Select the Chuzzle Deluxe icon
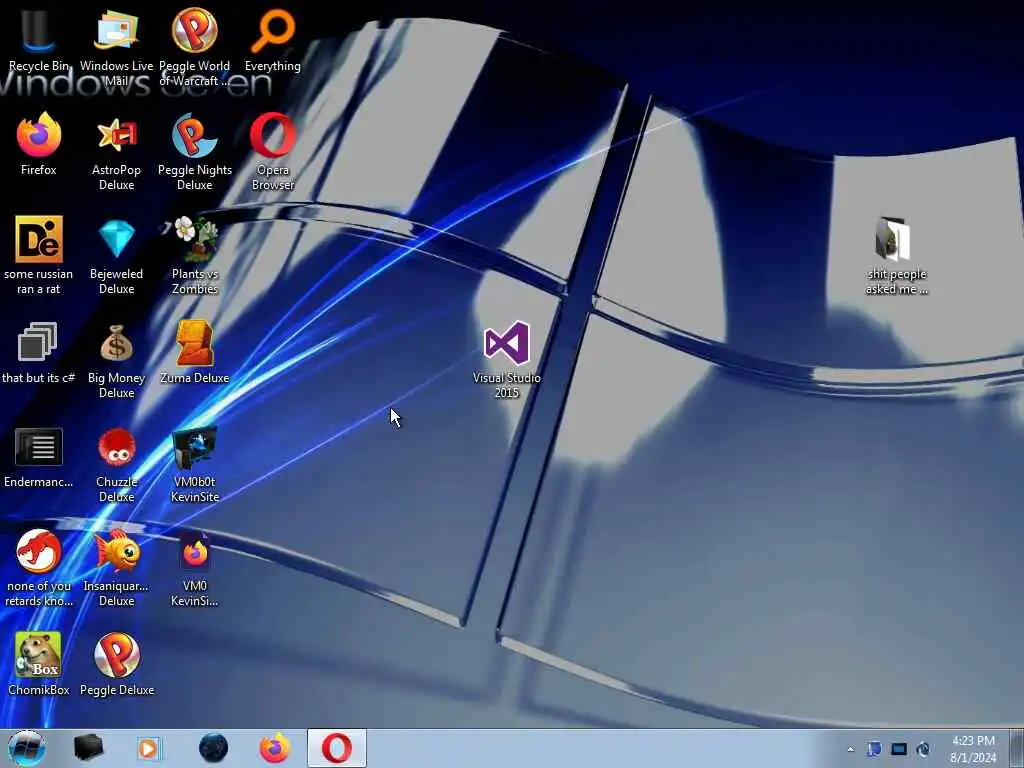The image size is (1024, 768). tap(116, 448)
